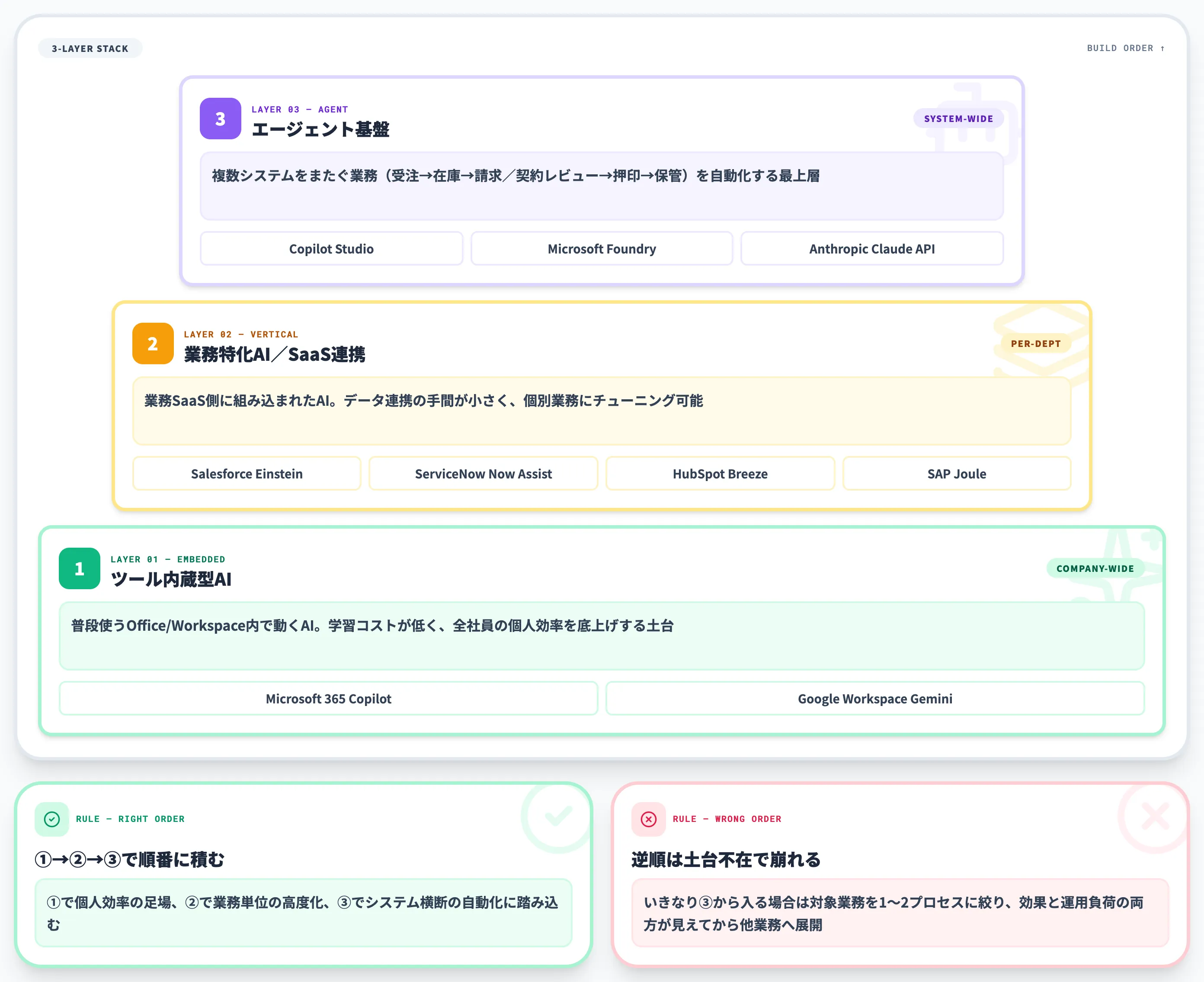Click the PER-DEPT tag

[x=1036, y=343]
